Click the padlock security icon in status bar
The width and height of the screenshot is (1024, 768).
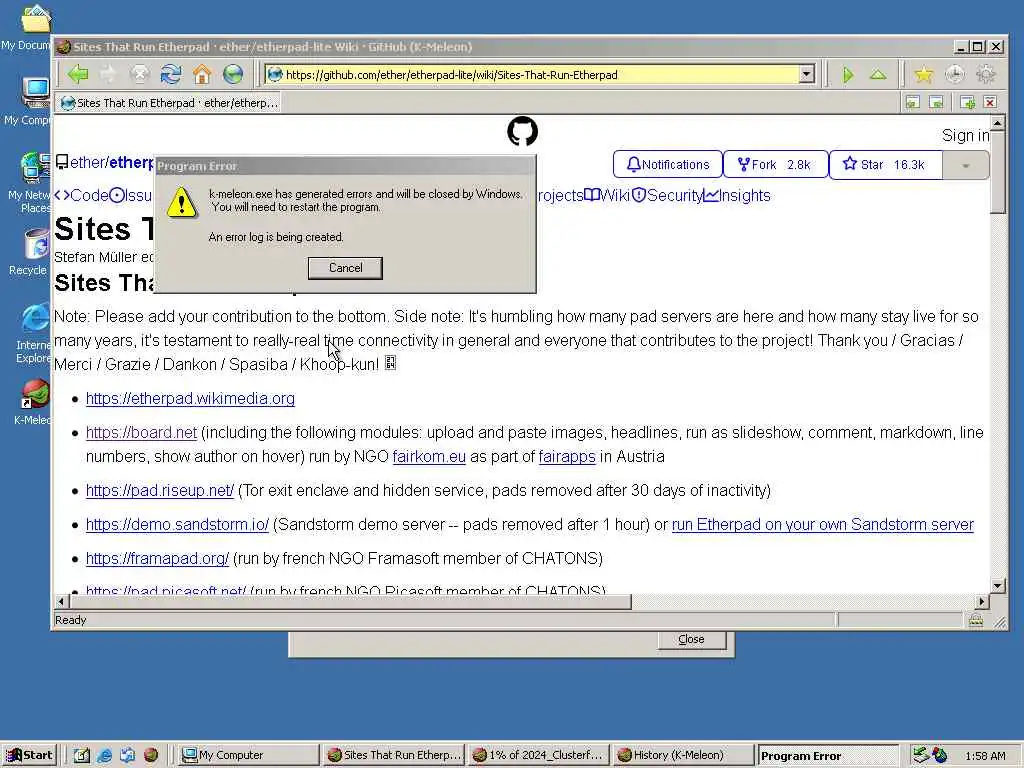pos(976,620)
